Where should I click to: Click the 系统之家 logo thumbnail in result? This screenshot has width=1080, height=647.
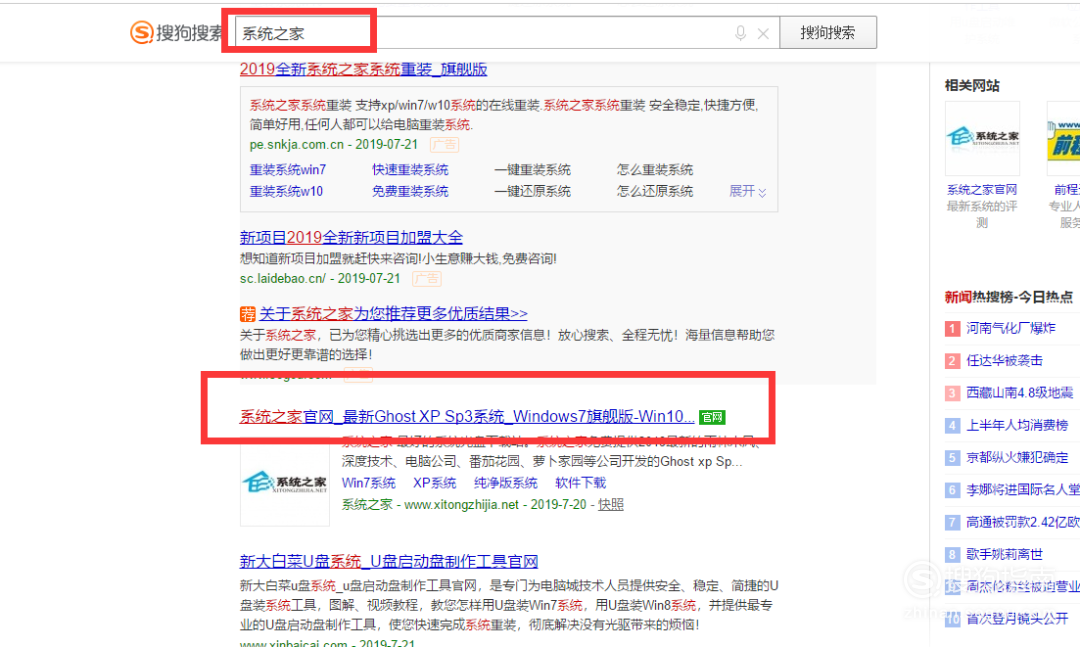point(284,482)
